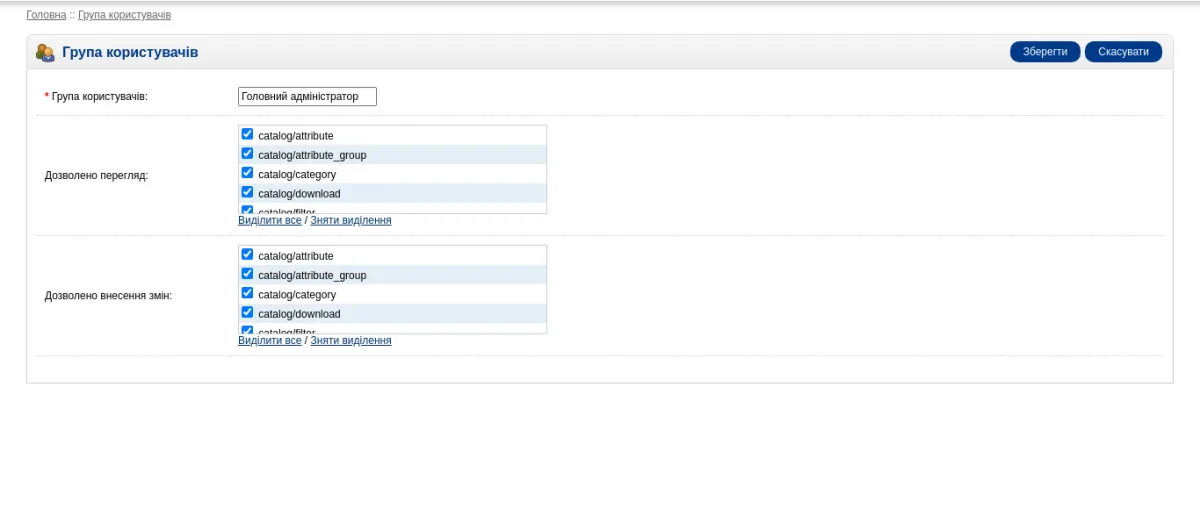This screenshot has width=1200, height=509.
Task: Clear the modify permissions with Зняти виділення
Action: [x=351, y=340]
